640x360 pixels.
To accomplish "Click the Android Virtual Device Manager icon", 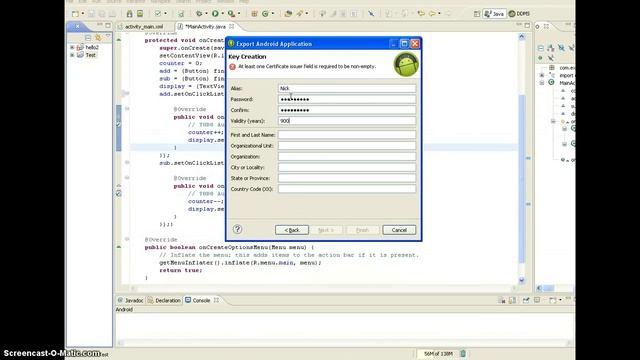I will (x=140, y=14).
